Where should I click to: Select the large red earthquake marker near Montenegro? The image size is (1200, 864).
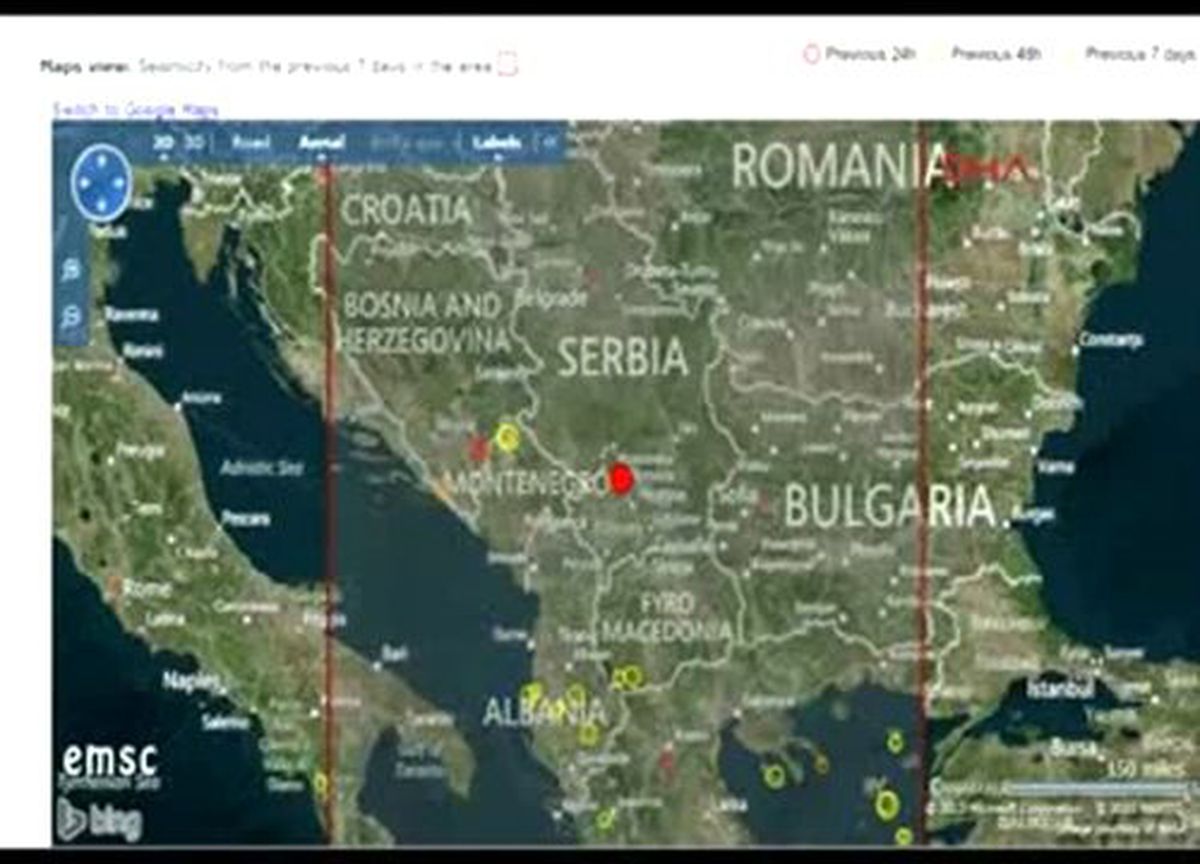[x=621, y=479]
